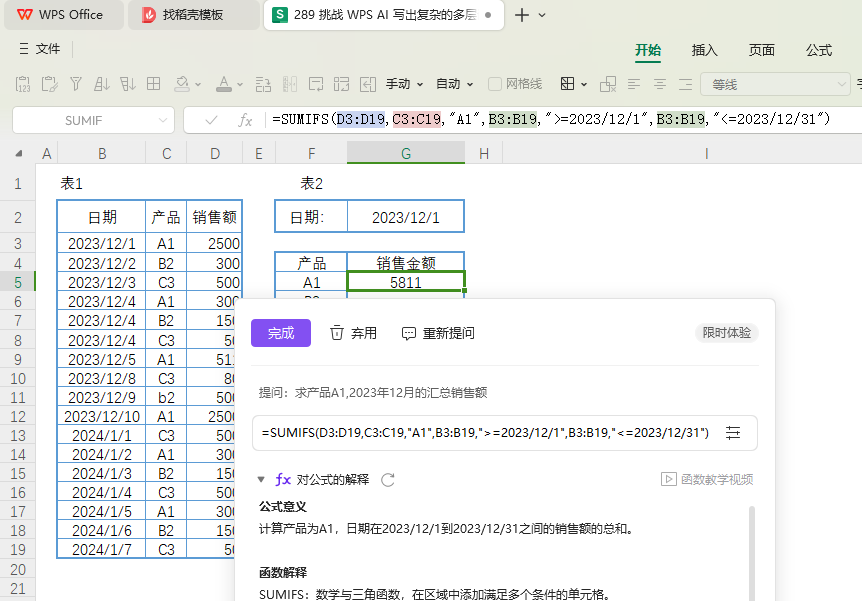Click the align left icon
The width and height of the screenshot is (862, 601).
click(x=634, y=84)
